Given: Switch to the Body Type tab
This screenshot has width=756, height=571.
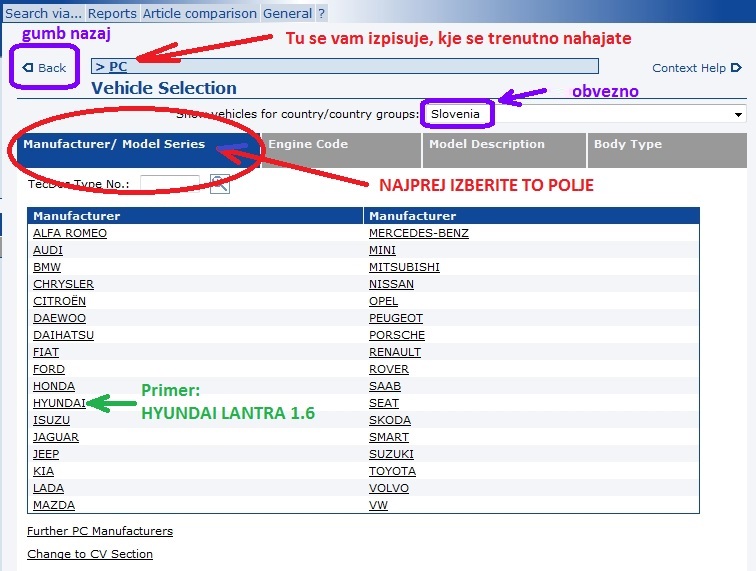Looking at the screenshot, I should point(667,150).
